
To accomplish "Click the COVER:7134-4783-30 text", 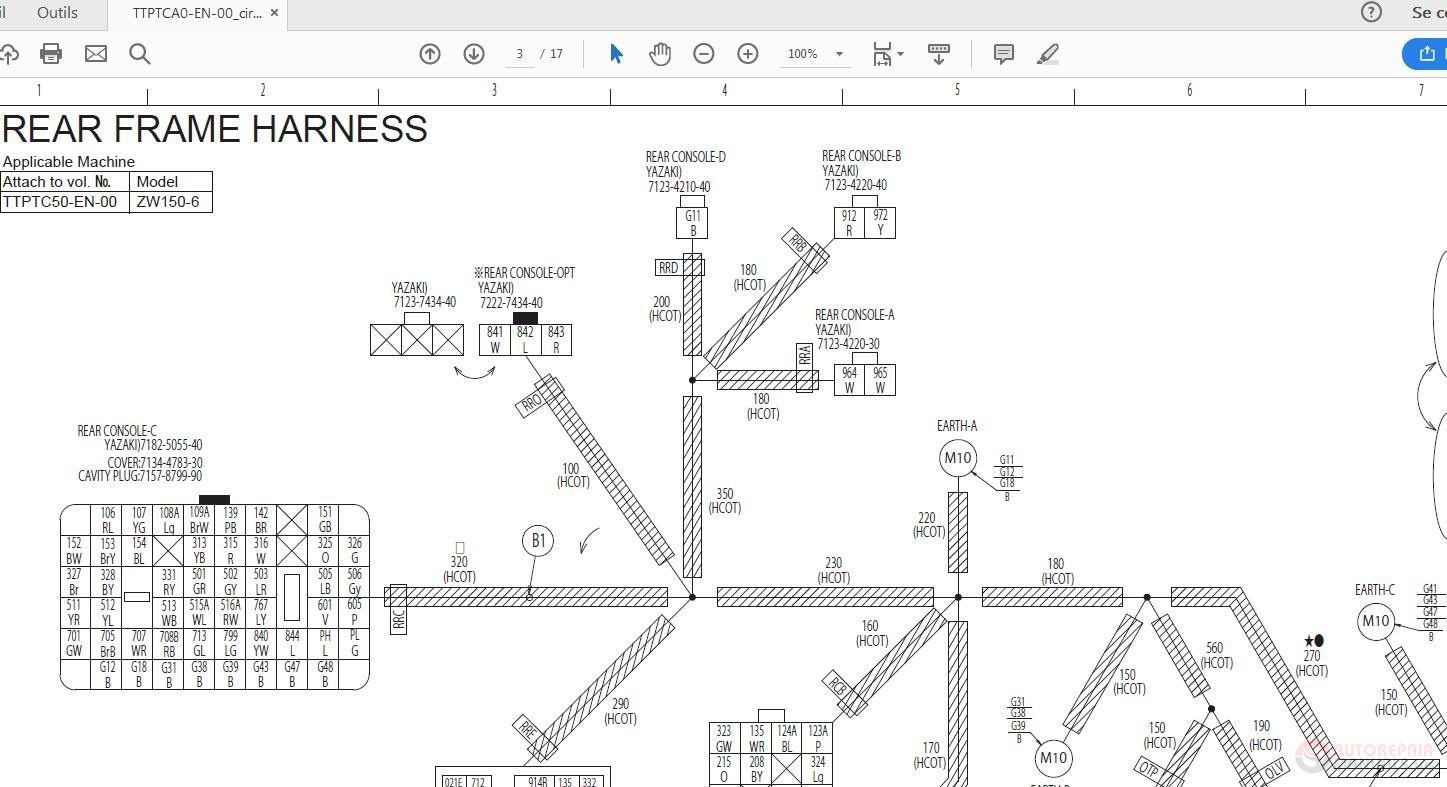I will pyautogui.click(x=155, y=463).
